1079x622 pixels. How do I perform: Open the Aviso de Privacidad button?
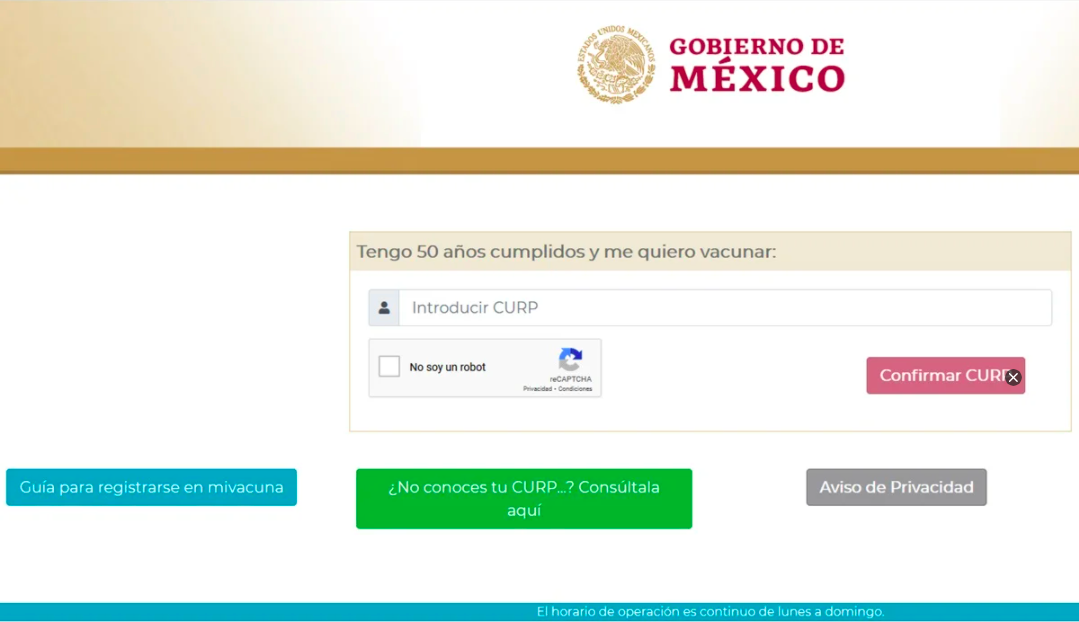896,487
